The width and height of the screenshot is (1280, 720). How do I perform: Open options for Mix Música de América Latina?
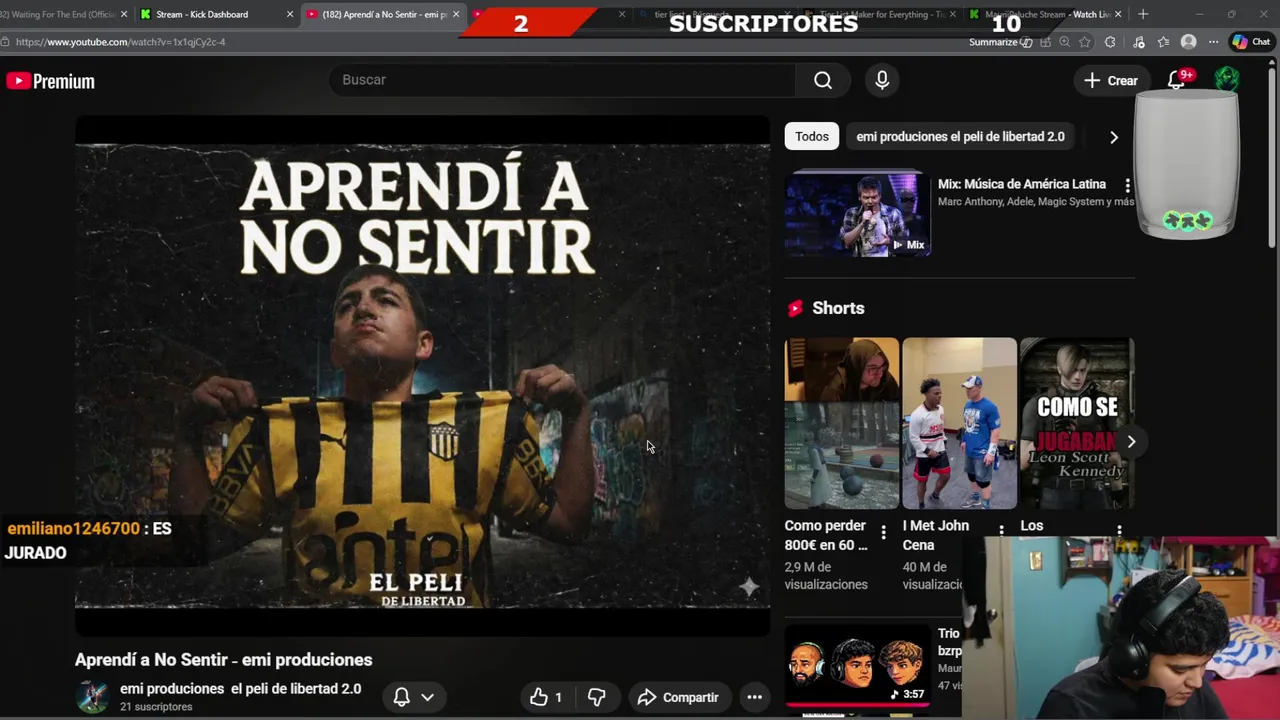coord(1127,186)
